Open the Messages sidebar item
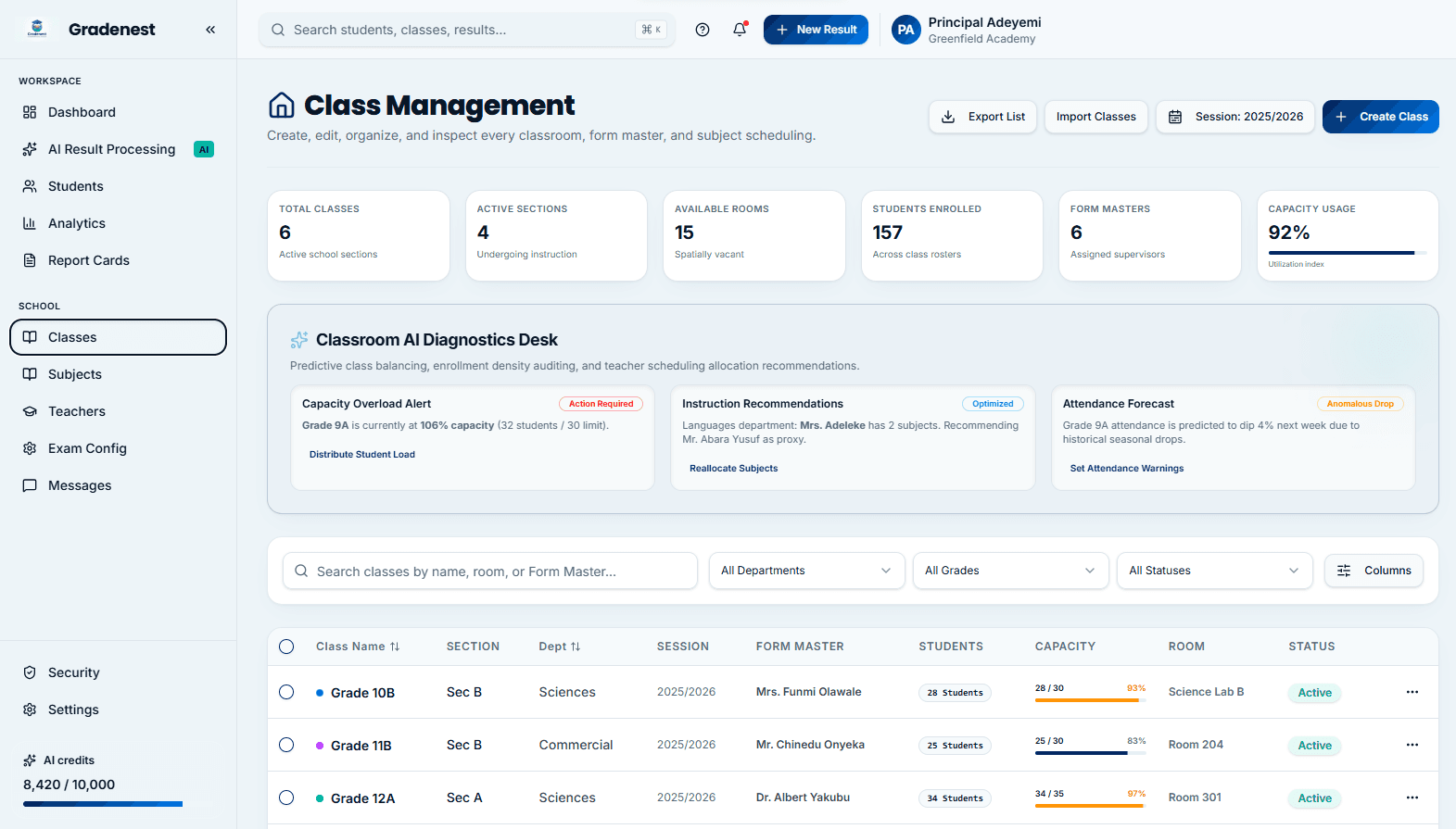The width and height of the screenshot is (1456, 829). click(x=119, y=485)
